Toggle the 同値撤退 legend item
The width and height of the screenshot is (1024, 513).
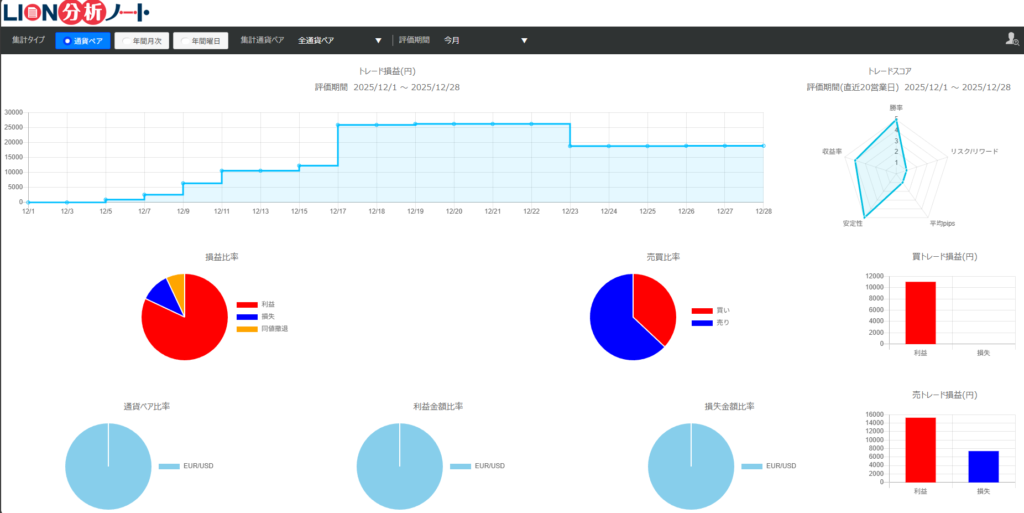[x=264, y=328]
